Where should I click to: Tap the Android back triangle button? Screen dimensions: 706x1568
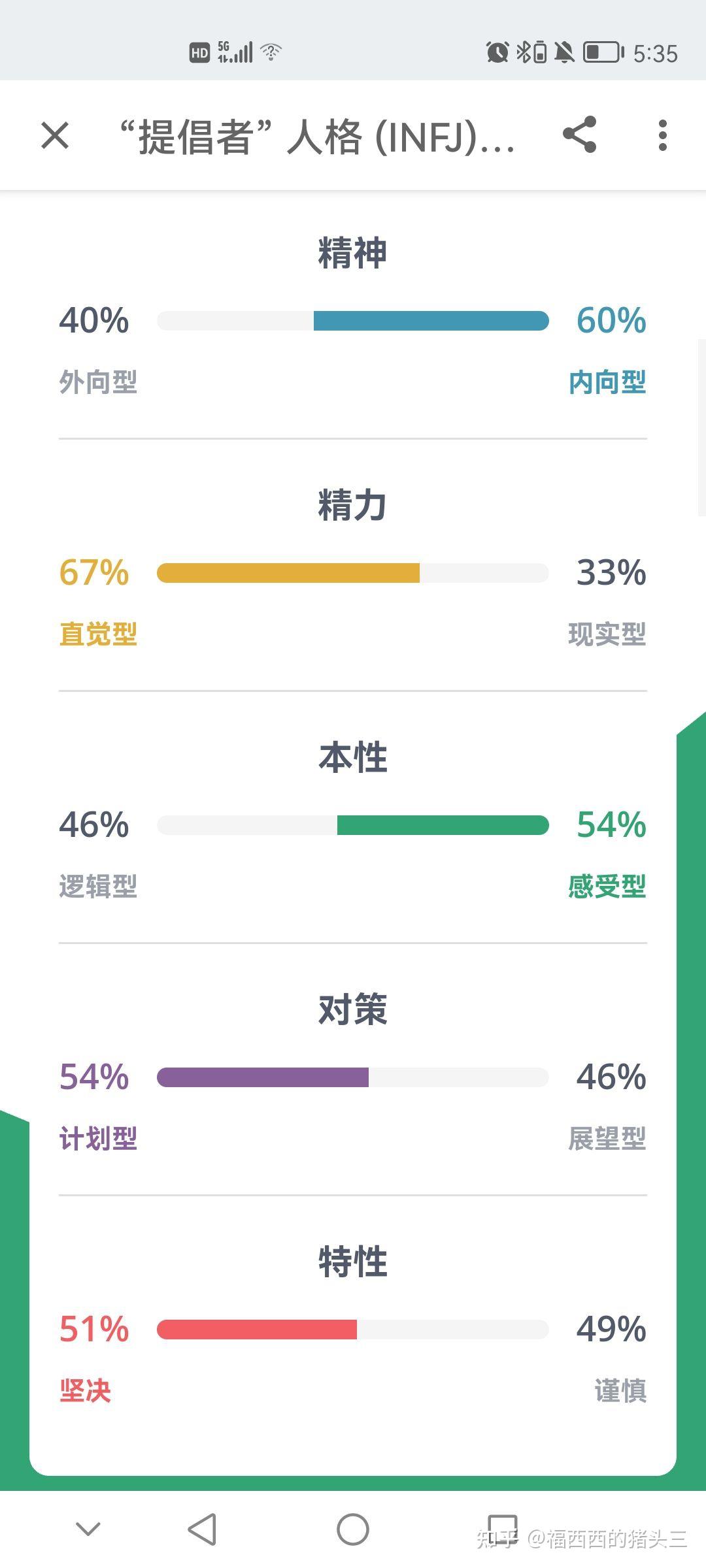[202, 1529]
